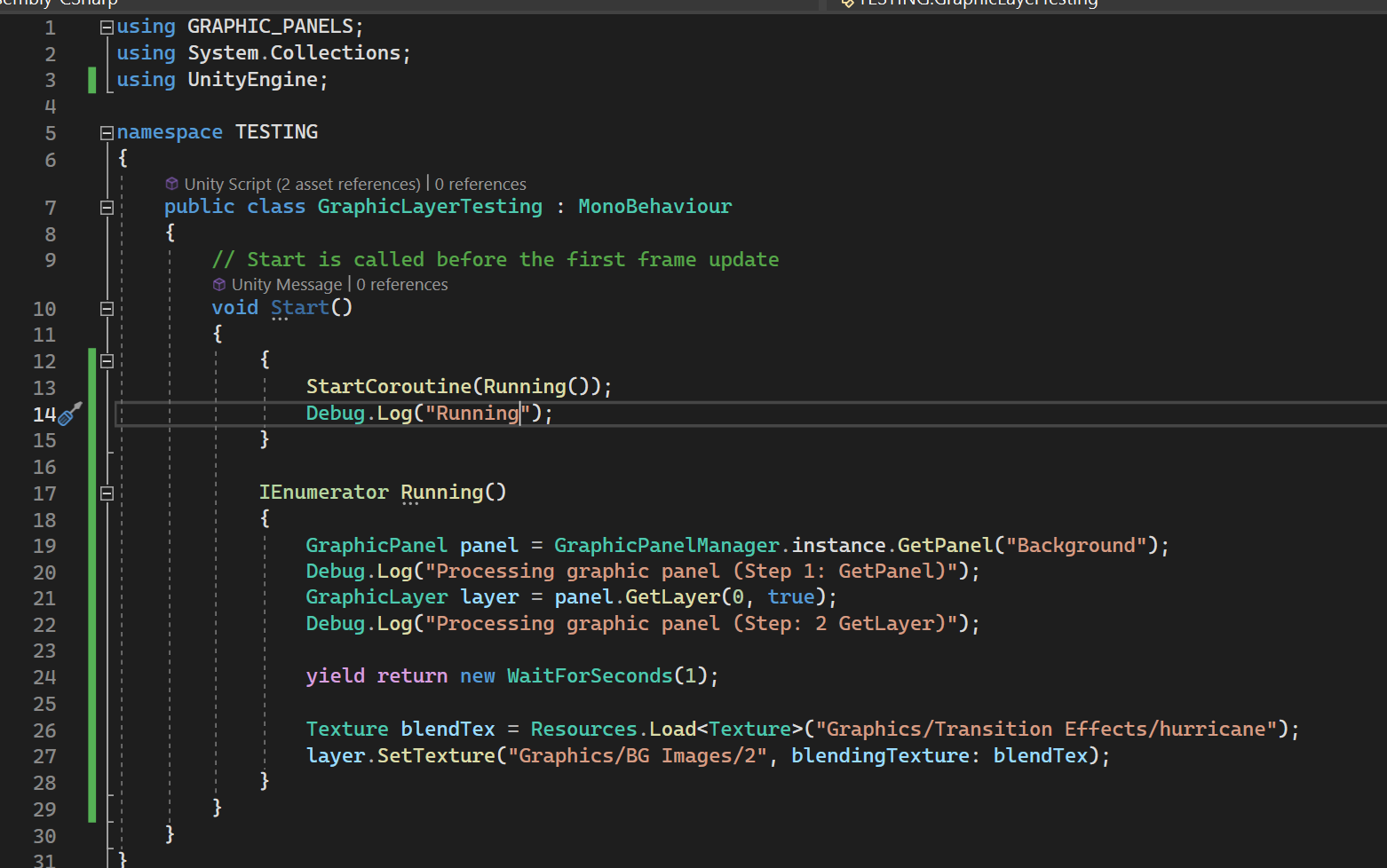This screenshot has height=868, width=1387.
Task: Collapse the using directives block
Action: tap(107, 28)
